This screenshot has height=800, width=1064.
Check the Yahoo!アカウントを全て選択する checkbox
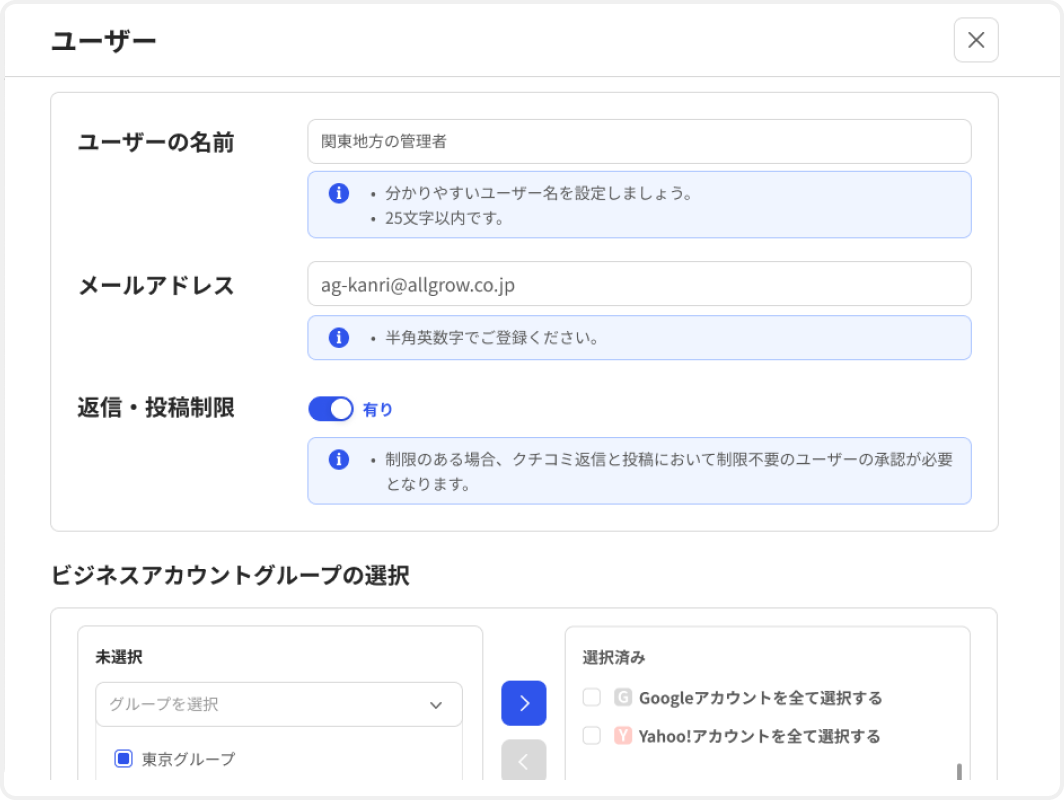[590, 736]
